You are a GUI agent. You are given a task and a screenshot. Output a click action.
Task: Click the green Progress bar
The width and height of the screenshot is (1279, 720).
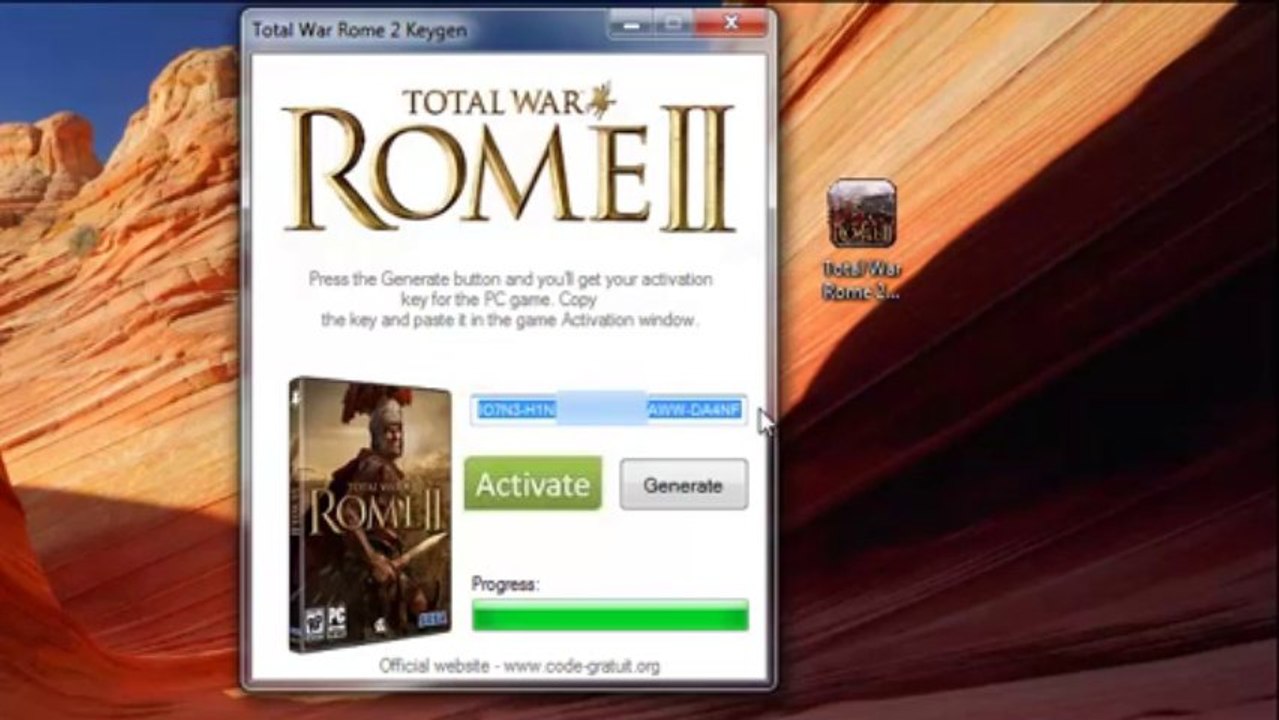click(x=610, y=615)
